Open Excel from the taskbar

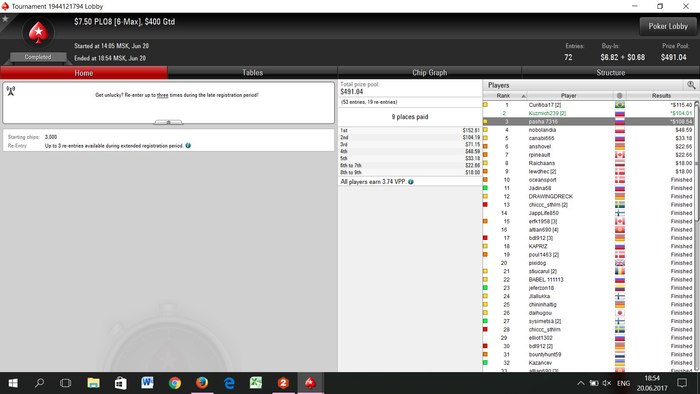256,383
